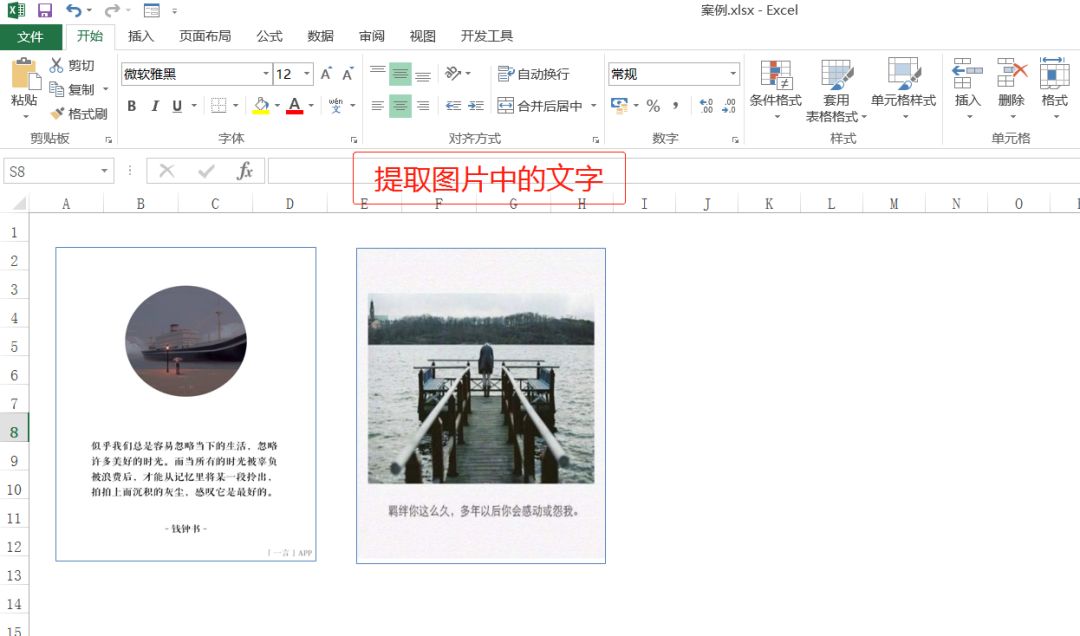Apply Percent Style to selection
Screen dimensions: 1080x636
[651, 103]
